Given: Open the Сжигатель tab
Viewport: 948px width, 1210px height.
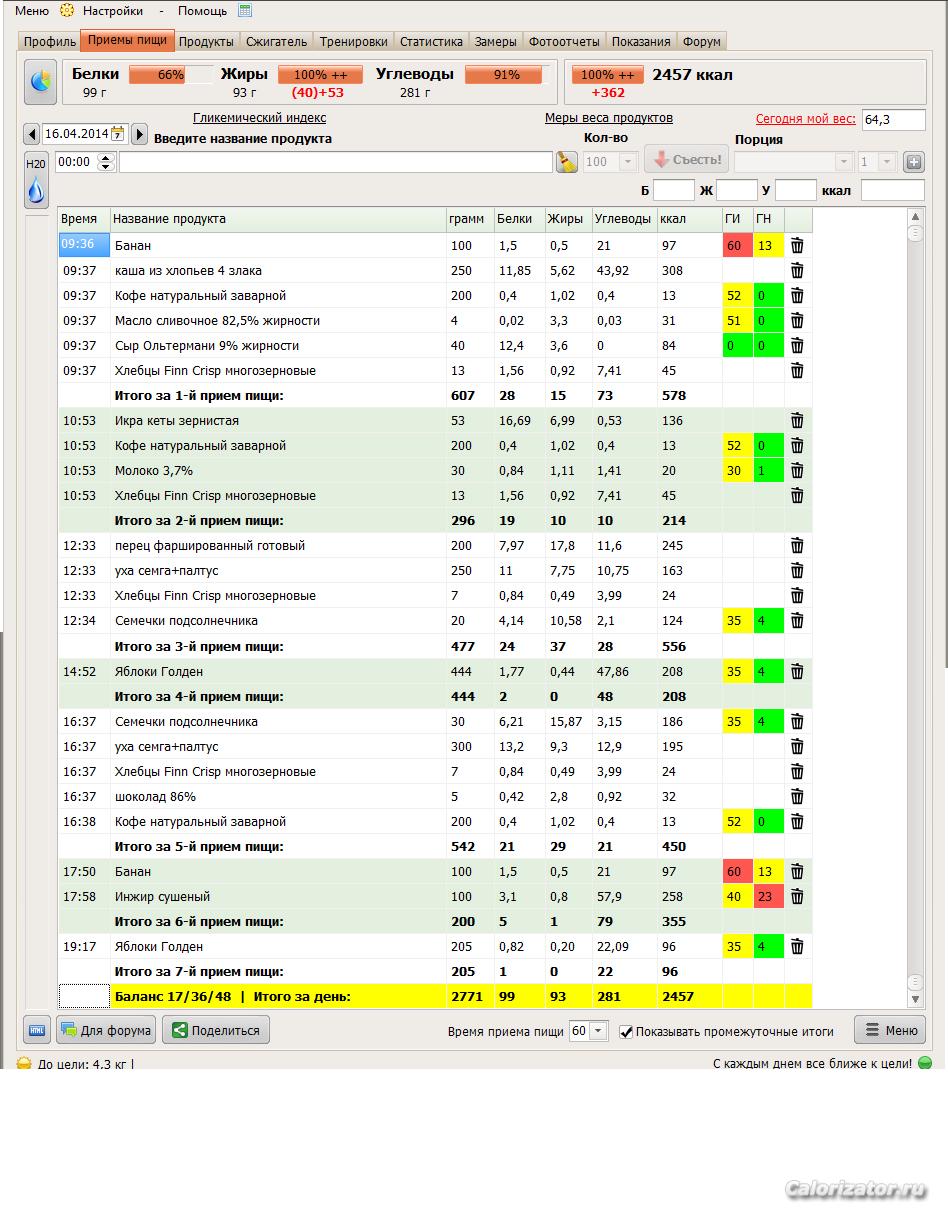Looking at the screenshot, I should [276, 42].
